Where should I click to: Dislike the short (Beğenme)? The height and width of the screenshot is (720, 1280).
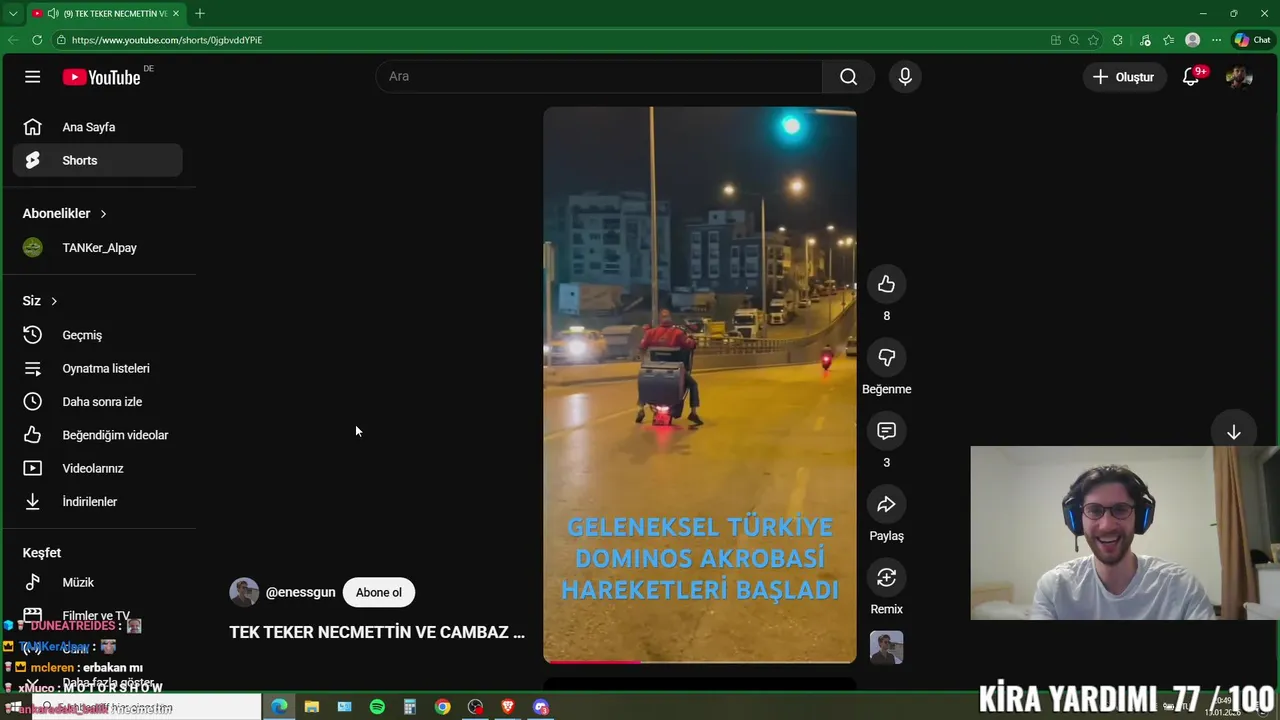tap(886, 358)
